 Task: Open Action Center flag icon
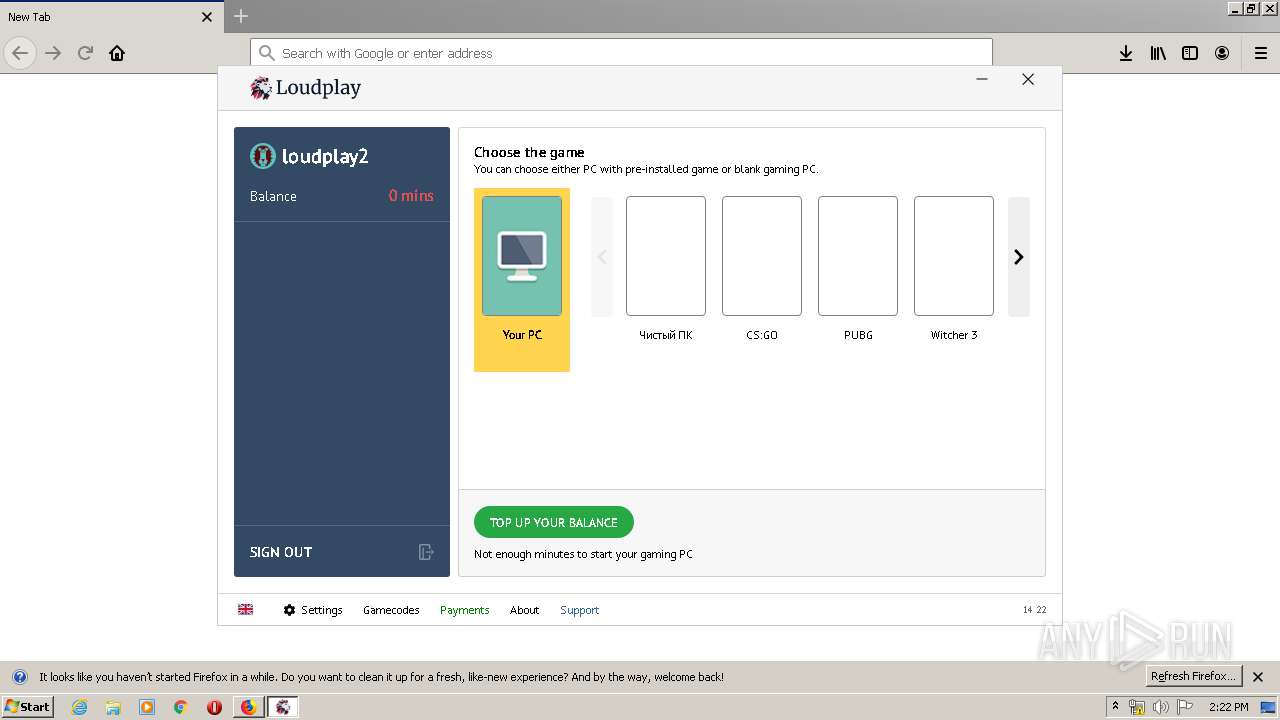pyautogui.click(x=1186, y=707)
